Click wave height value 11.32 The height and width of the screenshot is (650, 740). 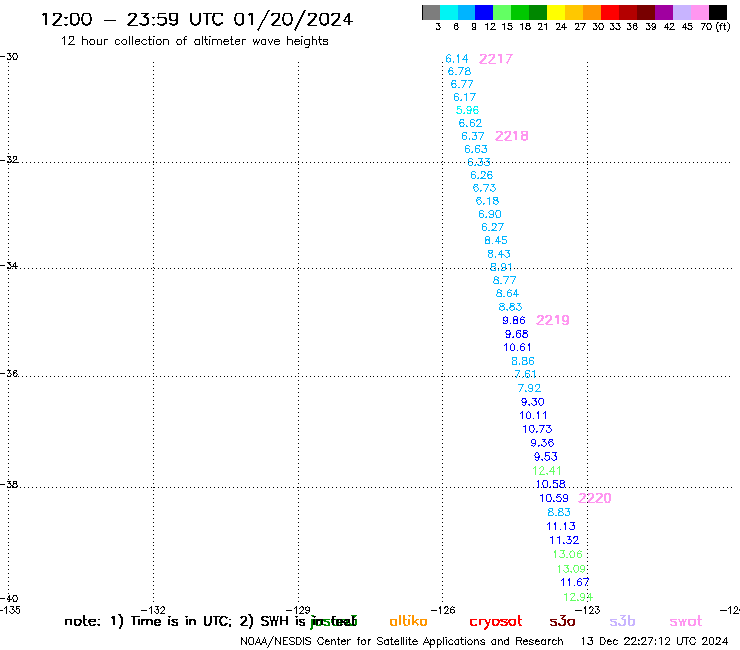click(564, 540)
